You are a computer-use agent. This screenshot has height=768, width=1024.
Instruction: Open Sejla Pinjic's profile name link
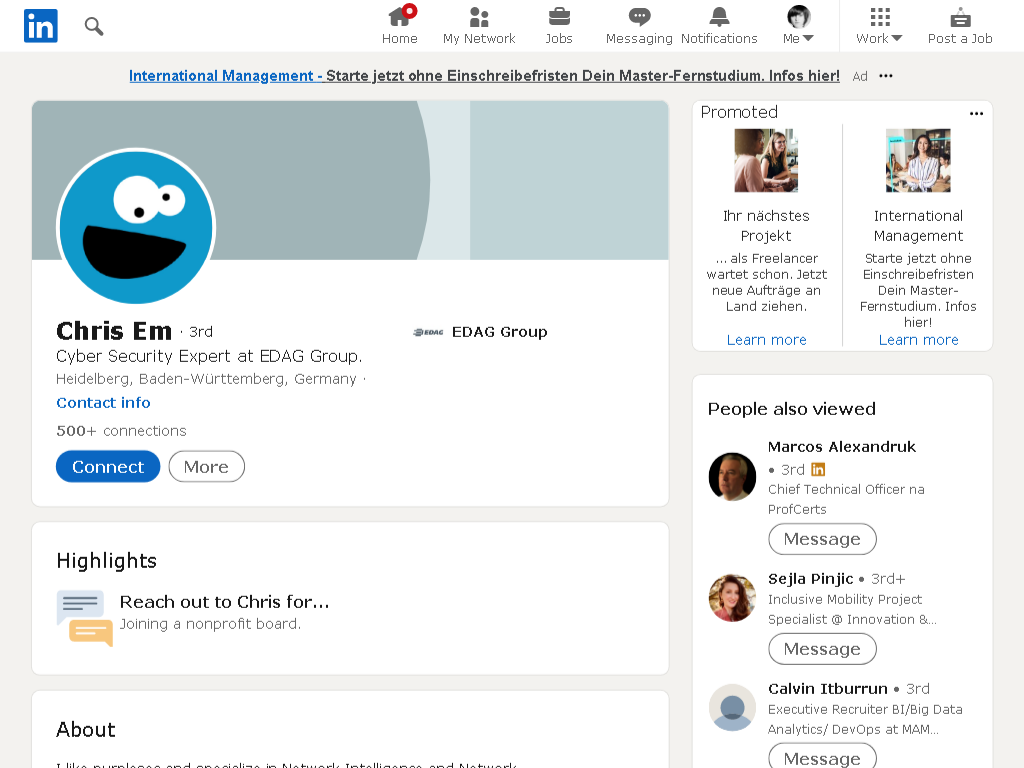(x=810, y=579)
